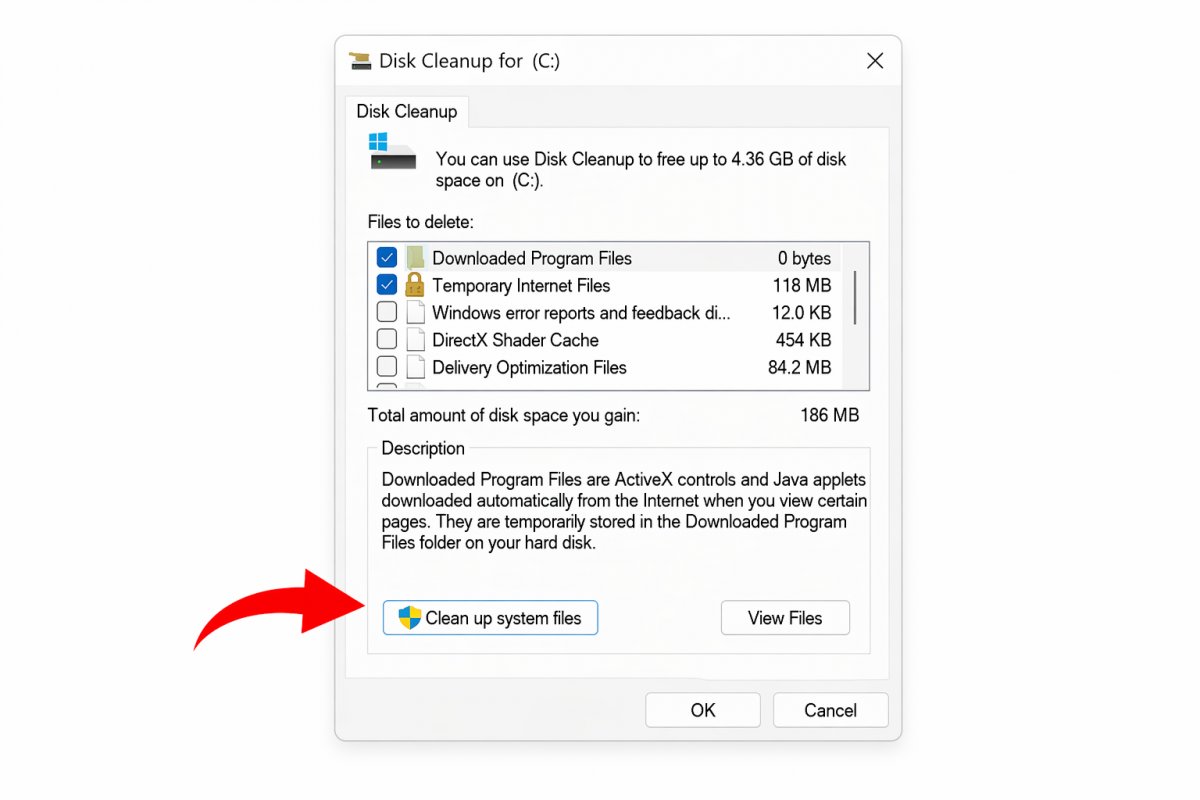
Task: Click the DirectX Shader Cache file icon
Action: pos(415,340)
